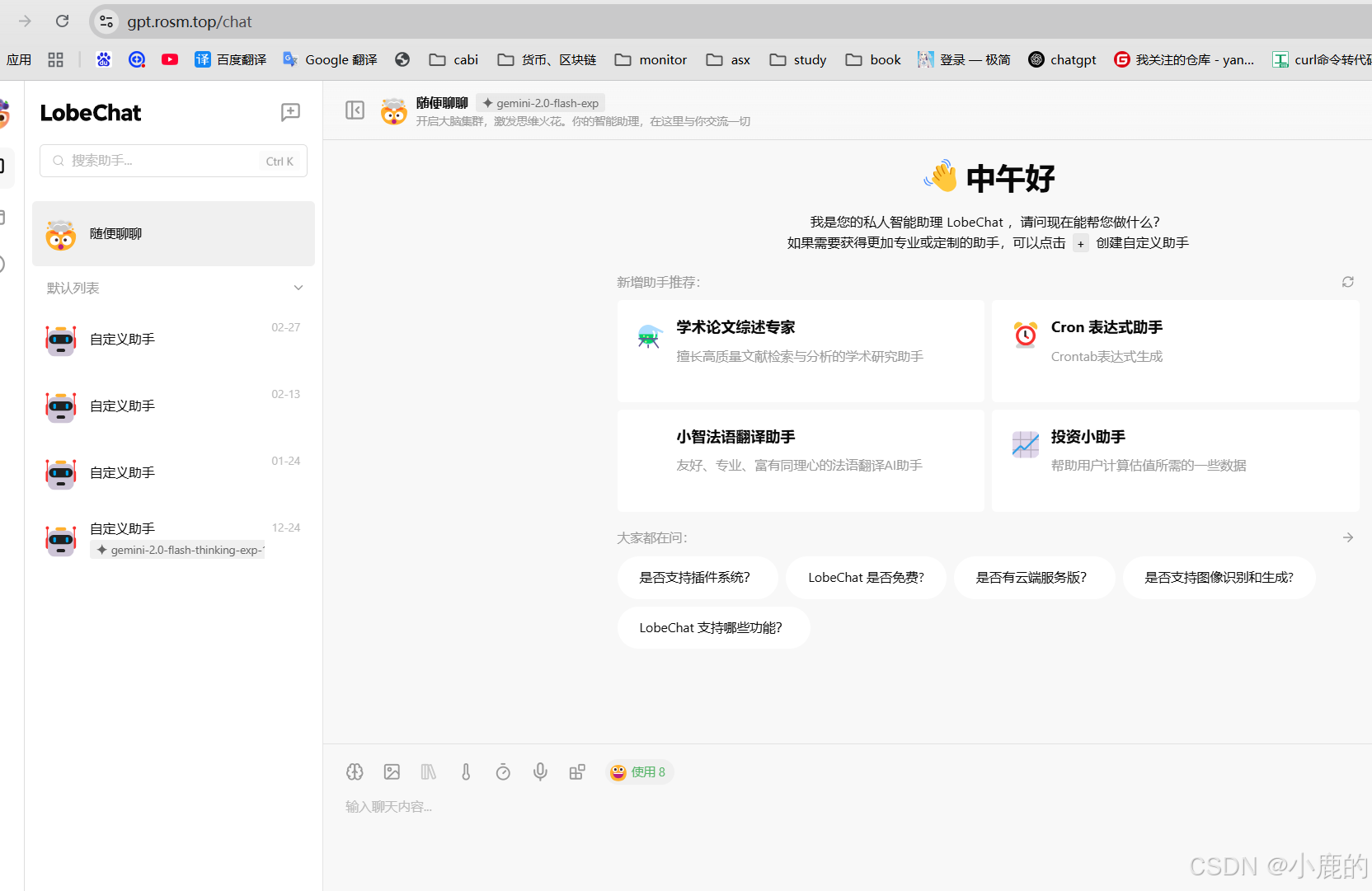Open the study bookmark folder
This screenshot has width=1372, height=891.
797,59
